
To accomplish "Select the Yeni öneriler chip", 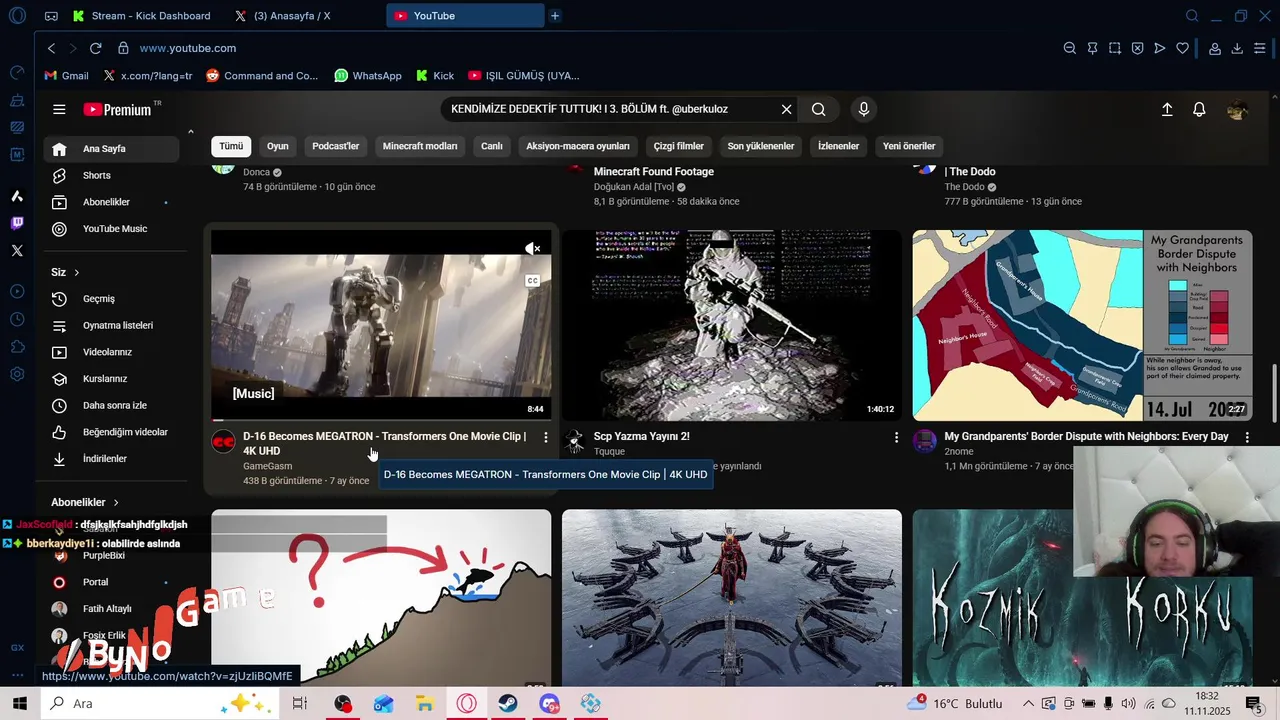I will pyautogui.click(x=909, y=146).
